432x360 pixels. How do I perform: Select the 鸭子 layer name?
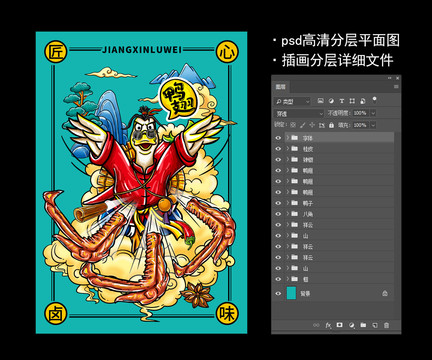pyautogui.click(x=308, y=203)
